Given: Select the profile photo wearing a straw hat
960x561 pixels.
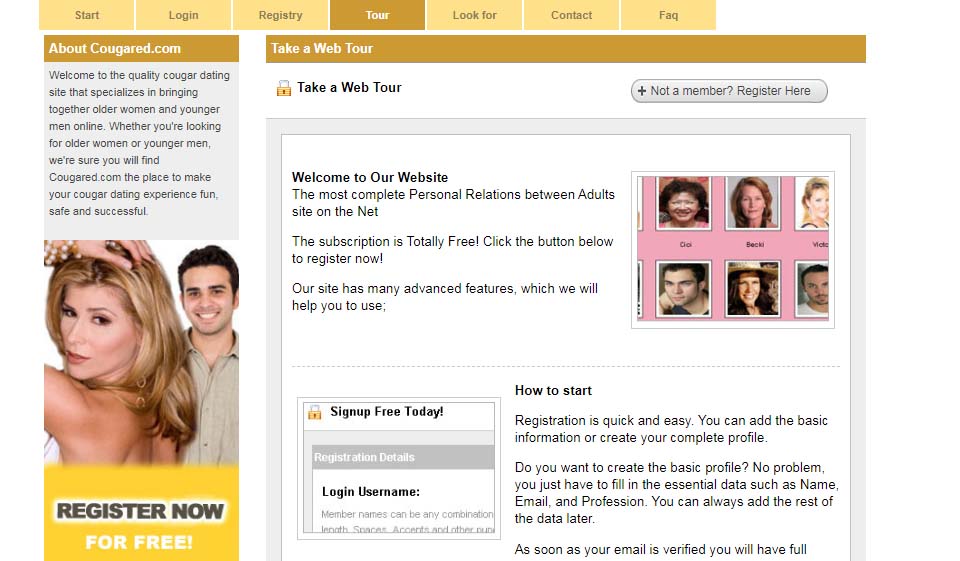Looking at the screenshot, I should pyautogui.click(x=752, y=288).
